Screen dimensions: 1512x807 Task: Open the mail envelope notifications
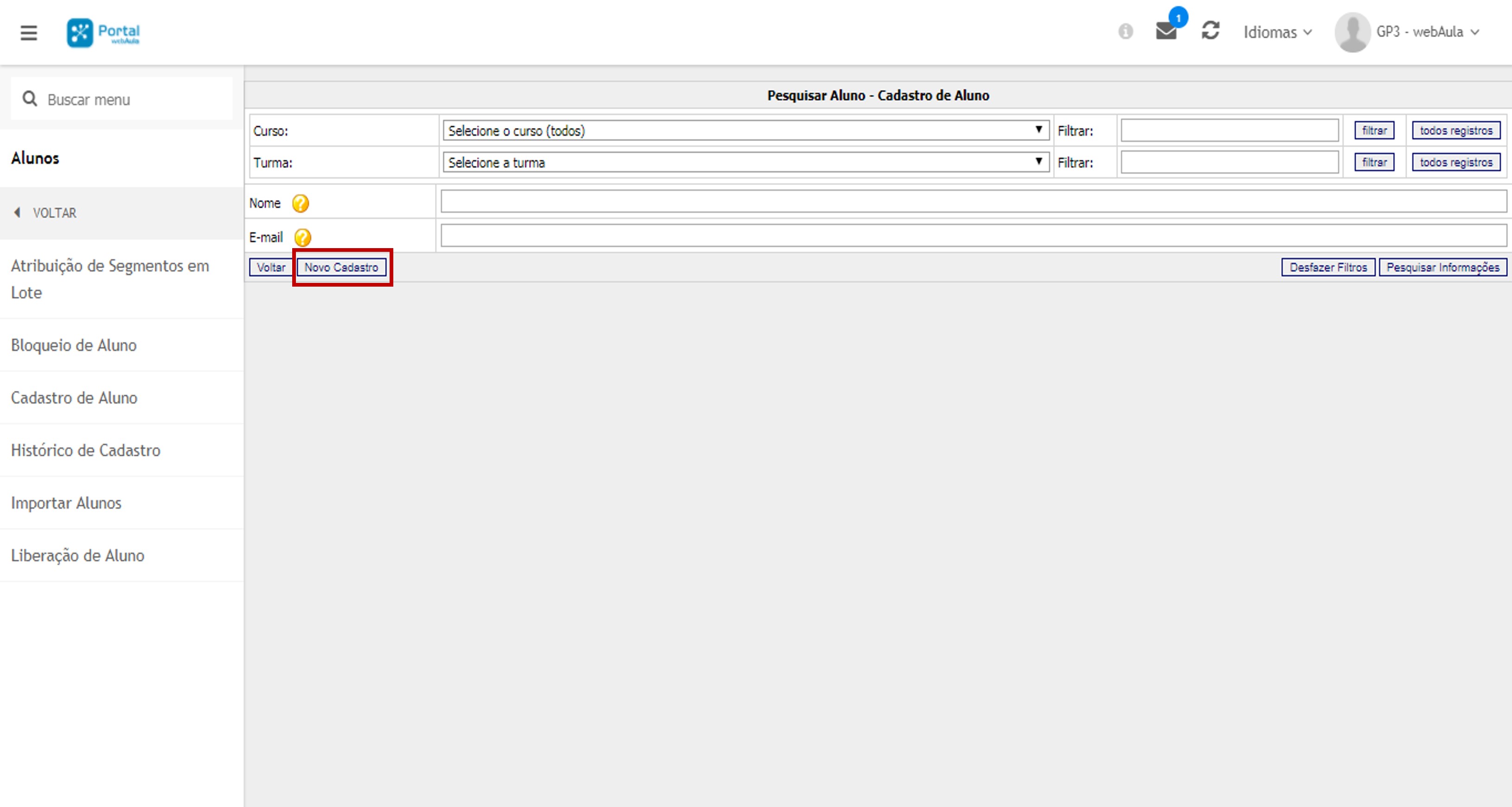coord(1166,31)
